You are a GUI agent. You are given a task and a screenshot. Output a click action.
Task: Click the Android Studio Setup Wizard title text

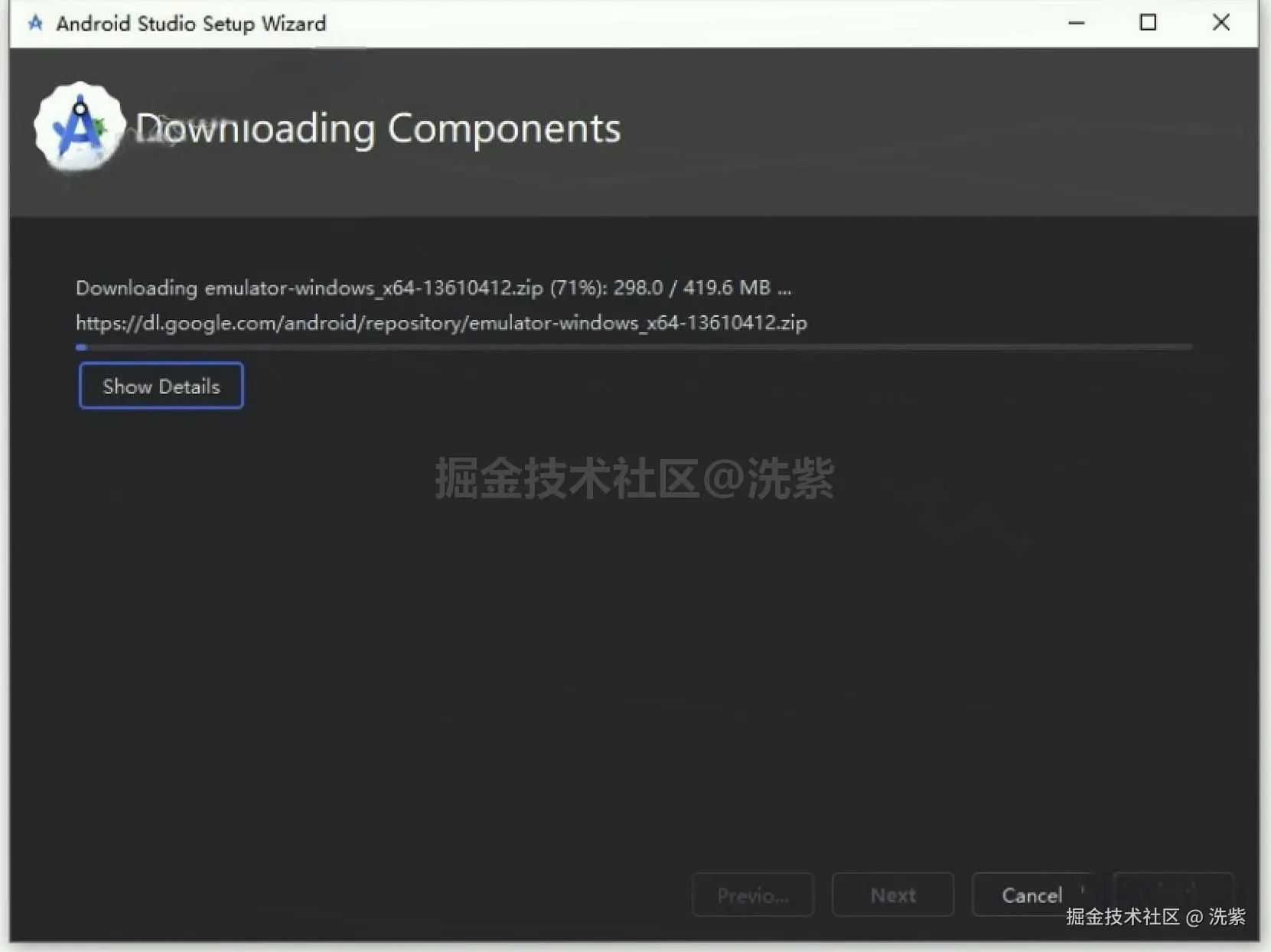click(x=190, y=23)
